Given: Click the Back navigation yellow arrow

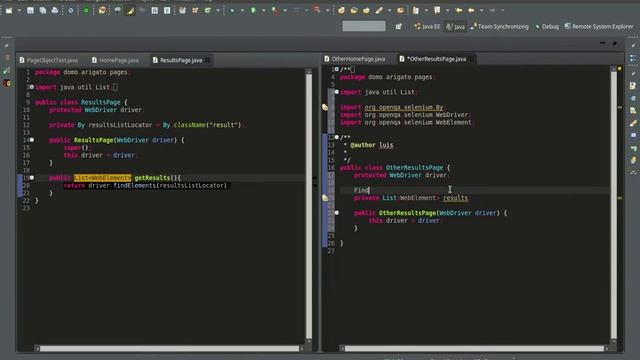Looking at the screenshot, I should tap(471, 10).
